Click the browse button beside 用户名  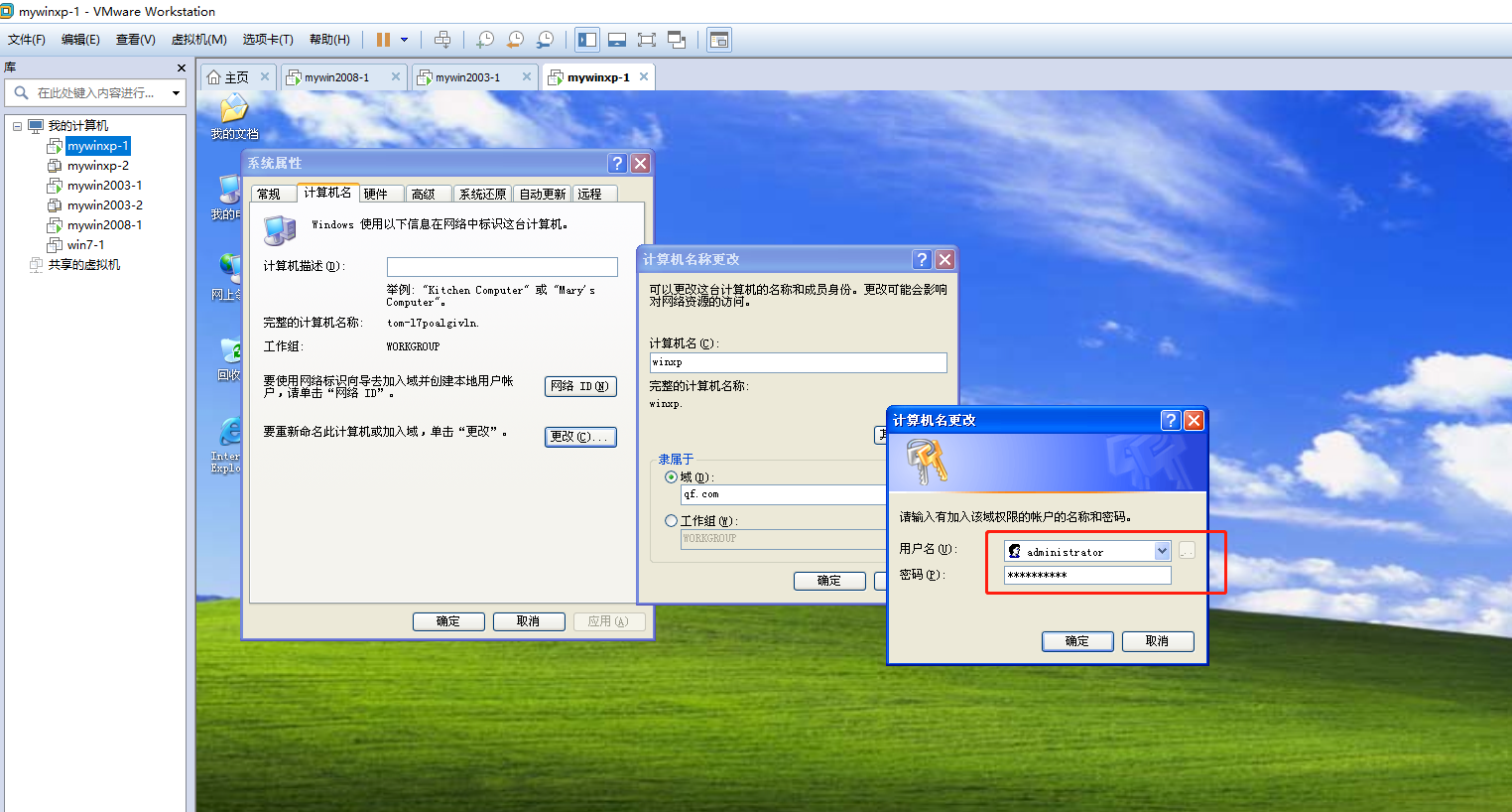pyautogui.click(x=1187, y=551)
